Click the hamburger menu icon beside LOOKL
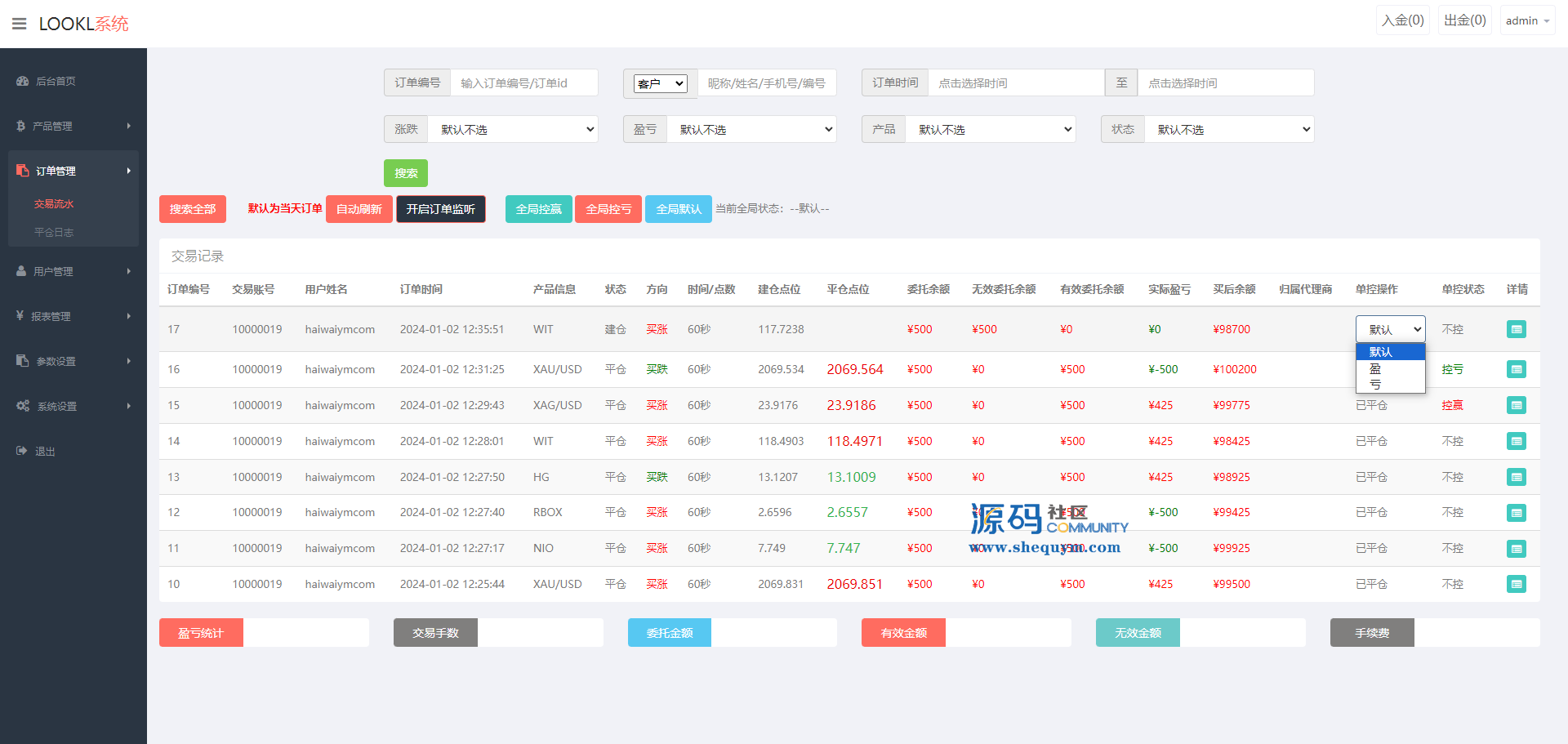Viewport: 1568px width, 744px height. [19, 24]
